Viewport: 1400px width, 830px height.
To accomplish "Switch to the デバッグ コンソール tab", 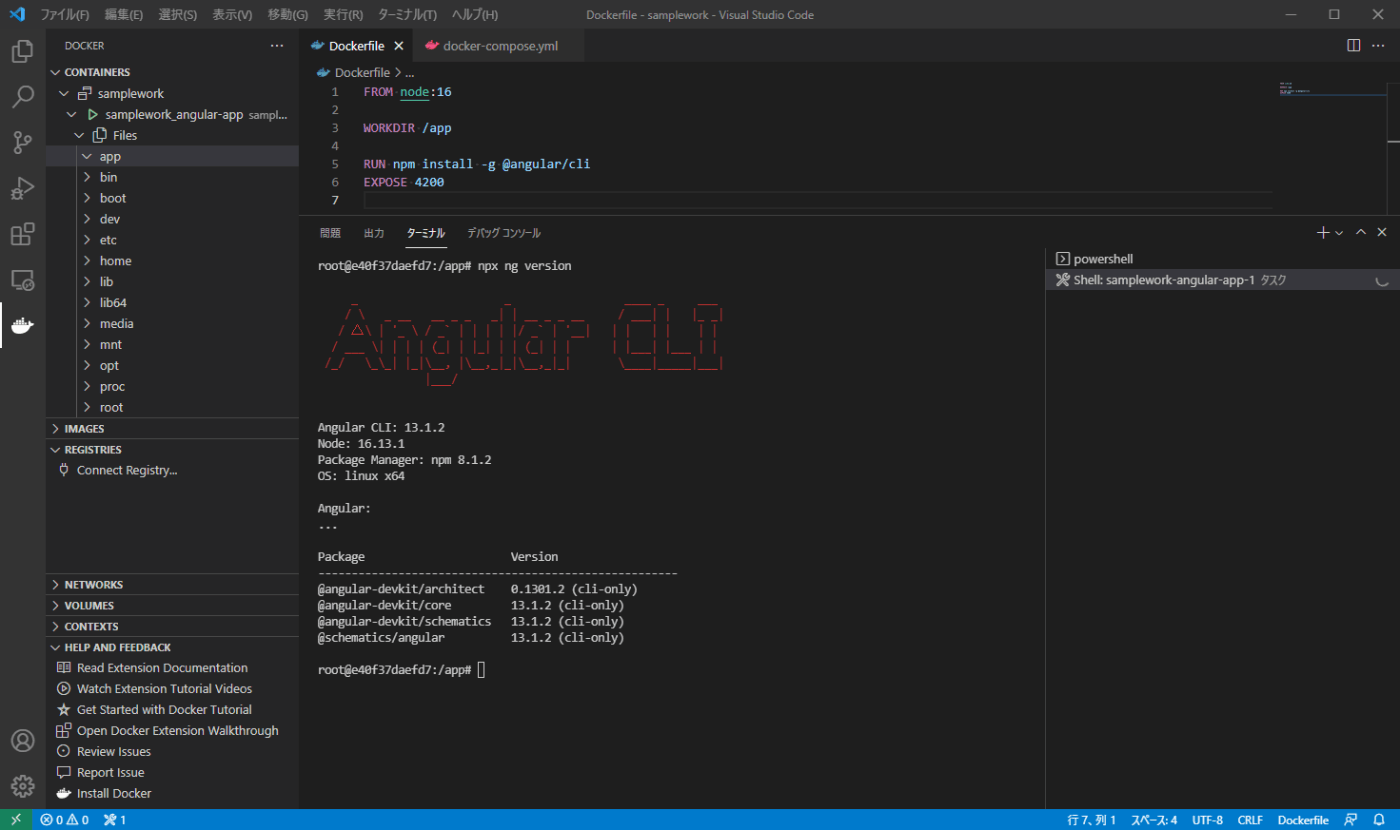I will point(504,233).
